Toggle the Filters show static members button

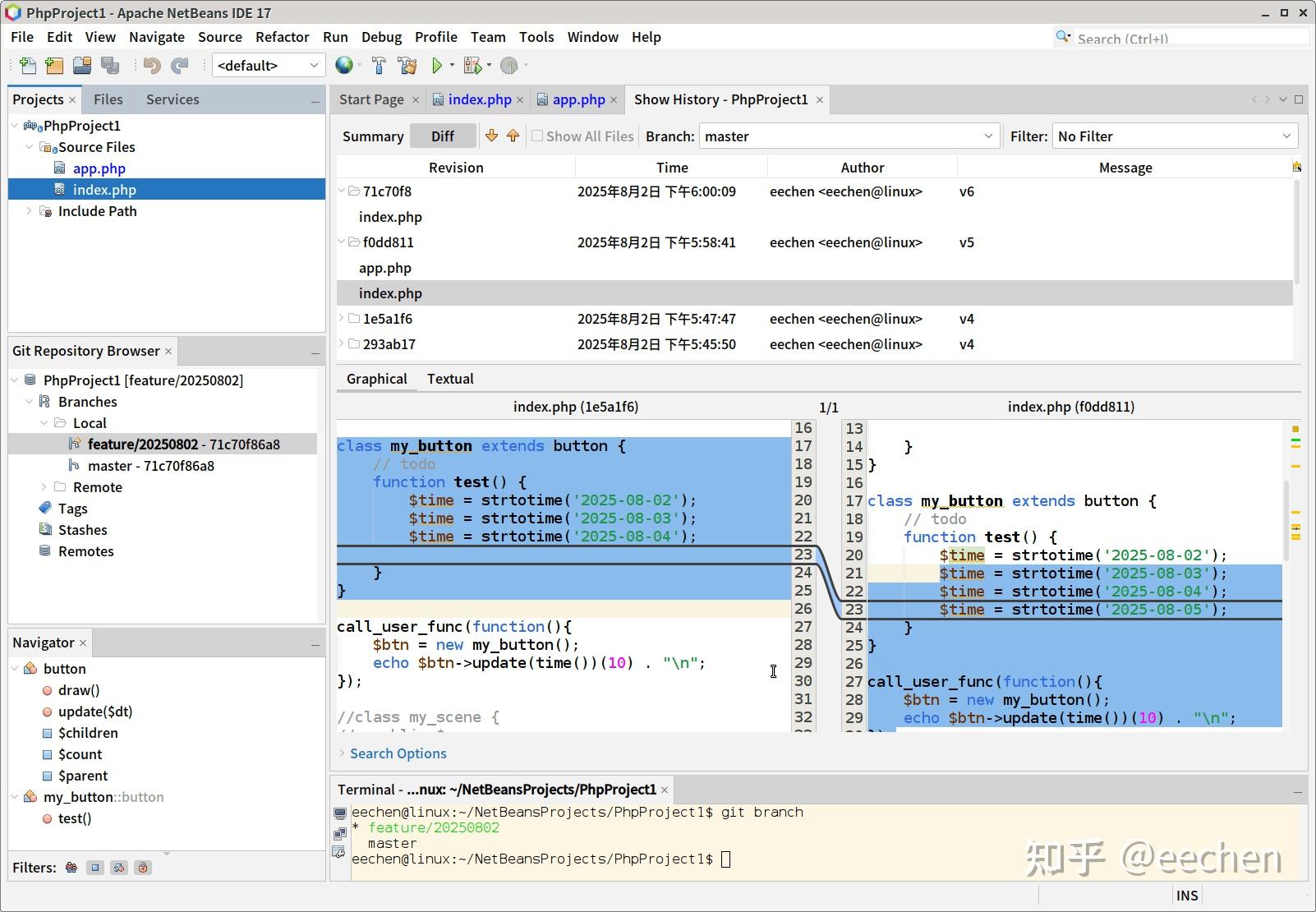119,867
